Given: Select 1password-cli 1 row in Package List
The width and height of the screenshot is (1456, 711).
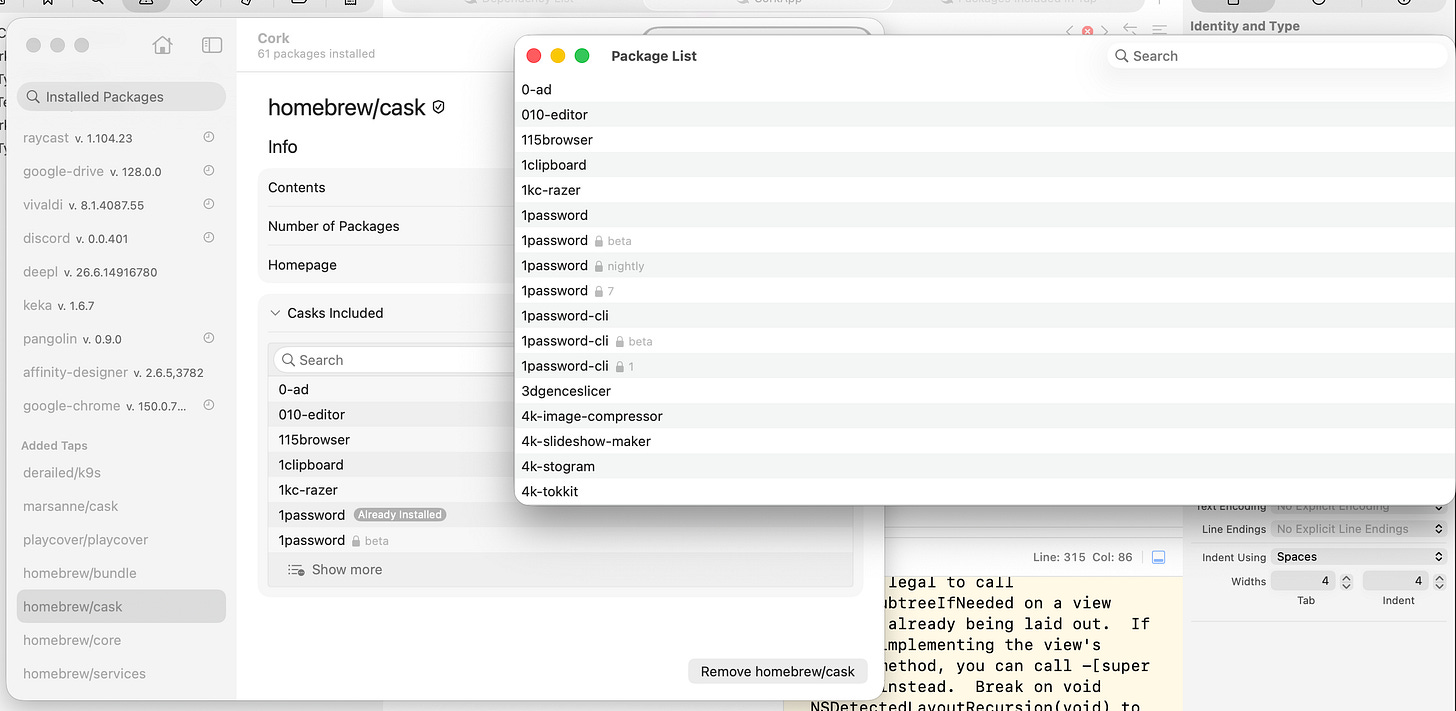Looking at the screenshot, I should click(x=985, y=366).
